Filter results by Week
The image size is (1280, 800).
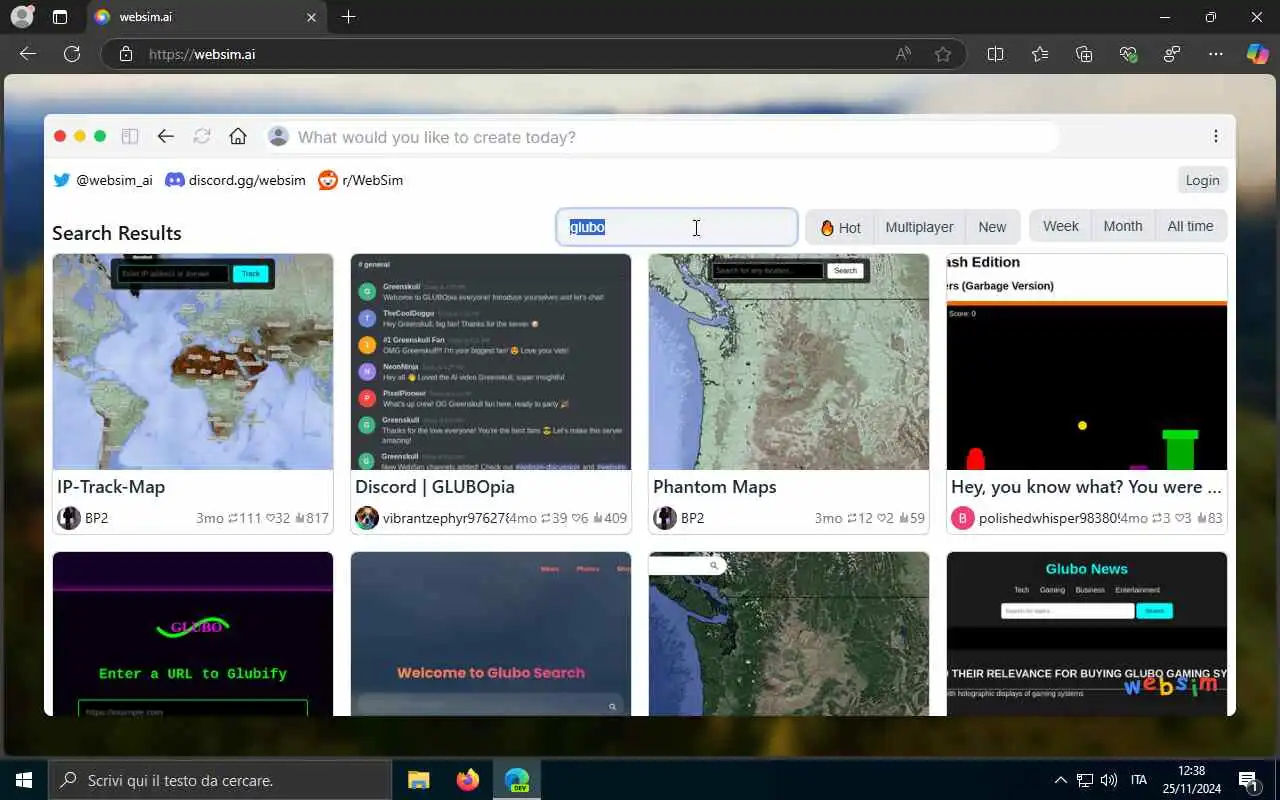coord(1060,226)
